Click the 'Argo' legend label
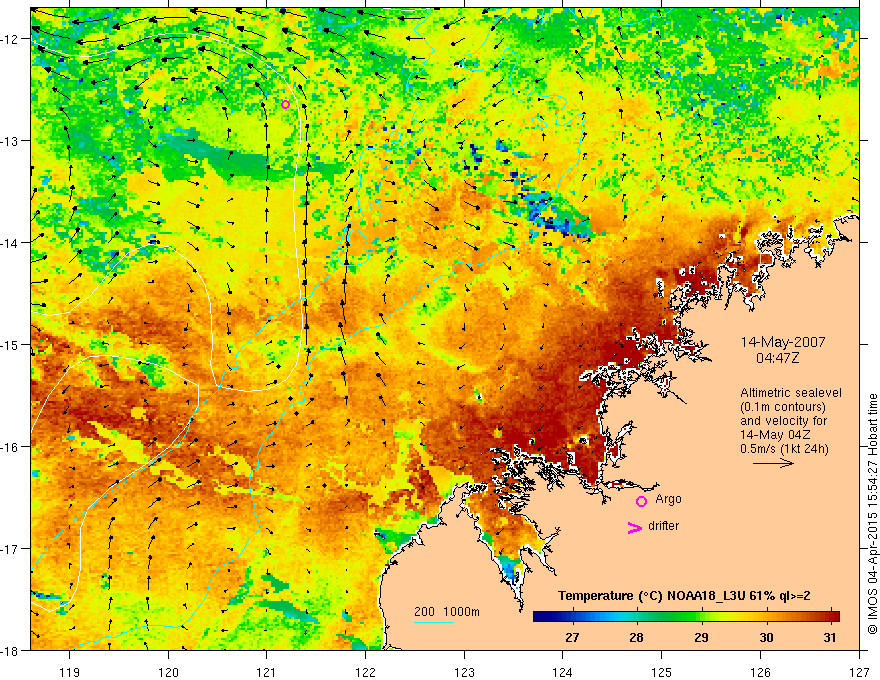This screenshot has width=880, height=680. [x=668, y=499]
